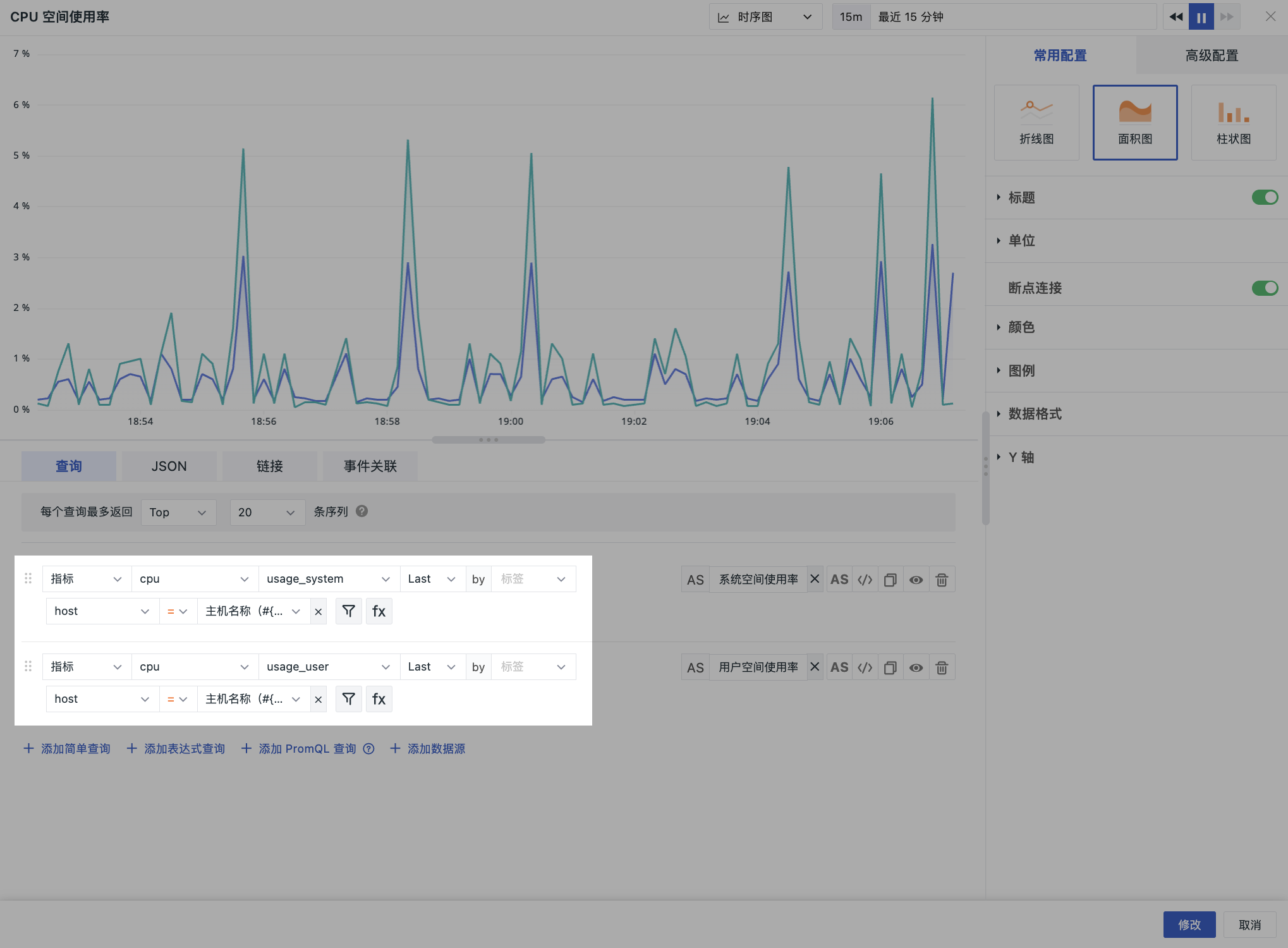Clear alias 系统空间使用率 with X icon
This screenshot has height=948, width=1288.
tap(815, 579)
